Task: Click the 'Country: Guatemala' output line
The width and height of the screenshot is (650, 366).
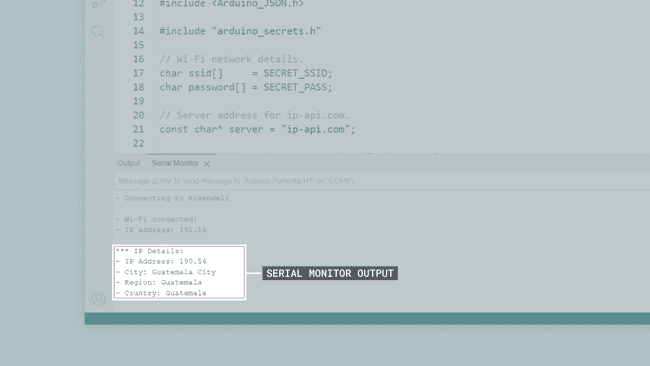Action: click(x=161, y=293)
